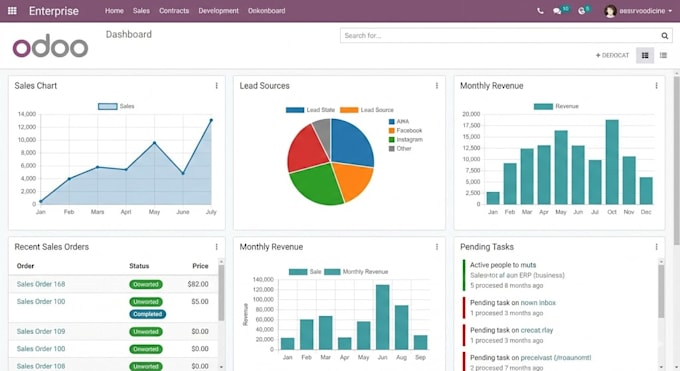This screenshot has width=680, height=371.
Task: Click the Jun bar in bottom Monthly Revenue
Action: pyautogui.click(x=382, y=317)
